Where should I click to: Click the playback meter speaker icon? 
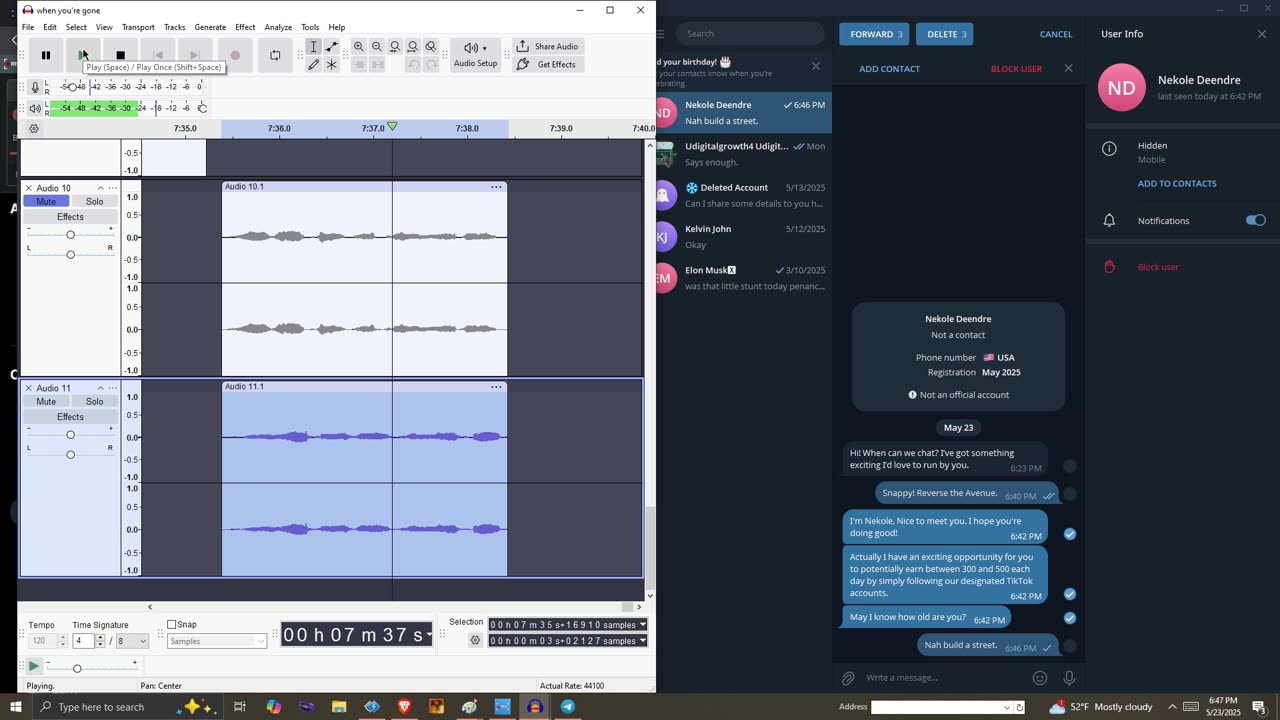35,108
